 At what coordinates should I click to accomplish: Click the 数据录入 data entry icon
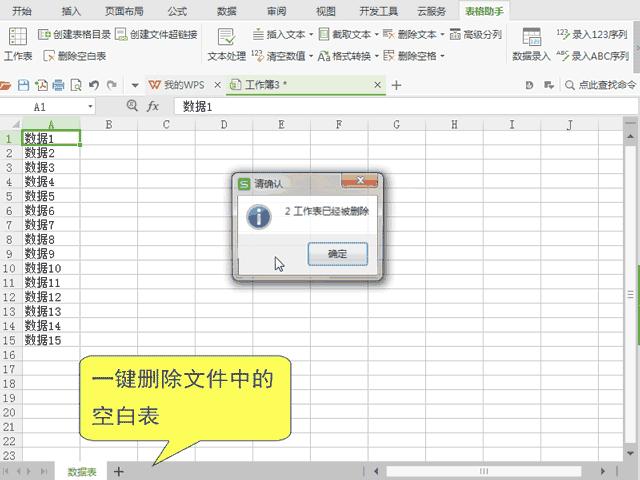pos(531,37)
